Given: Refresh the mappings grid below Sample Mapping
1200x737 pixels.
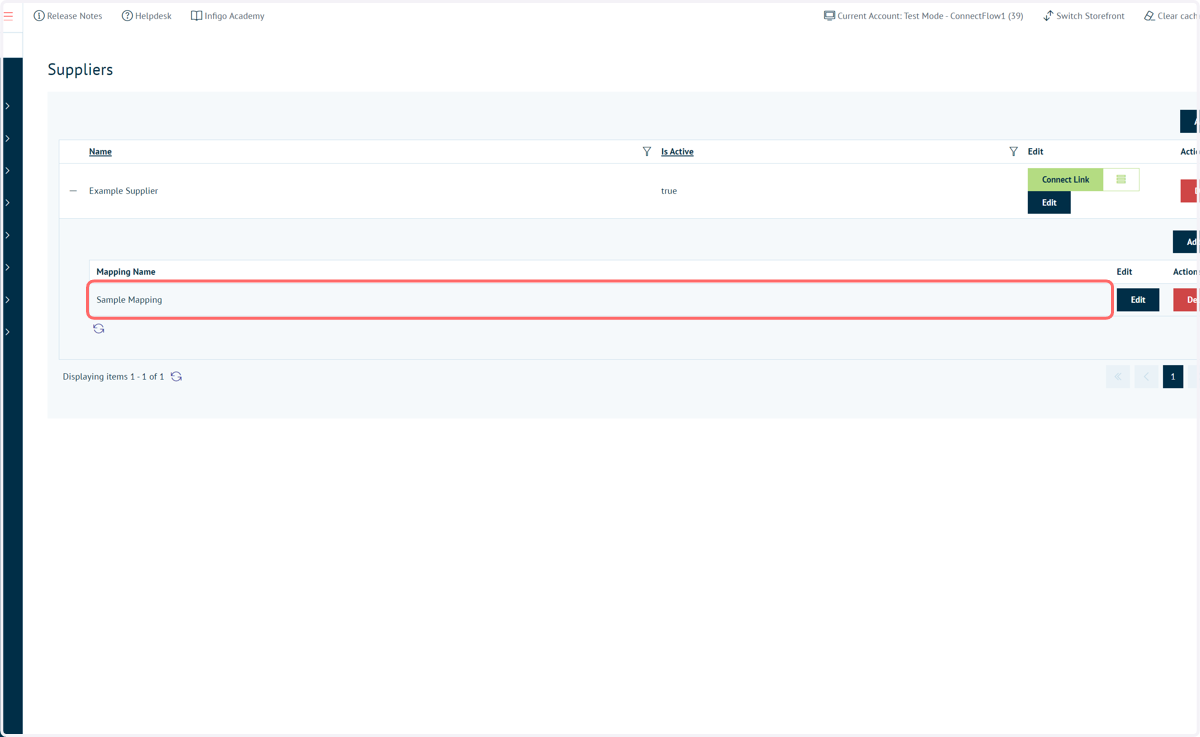Looking at the screenshot, I should 99,329.
